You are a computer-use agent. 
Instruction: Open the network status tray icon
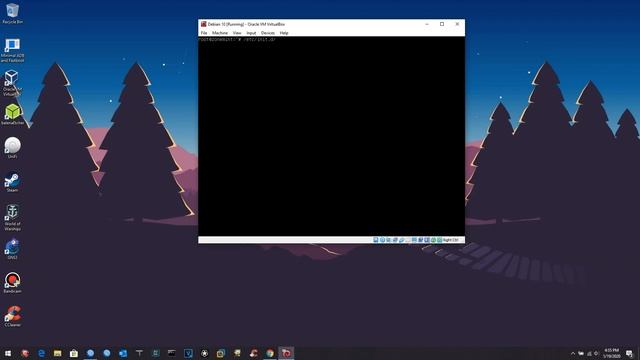tap(589, 353)
